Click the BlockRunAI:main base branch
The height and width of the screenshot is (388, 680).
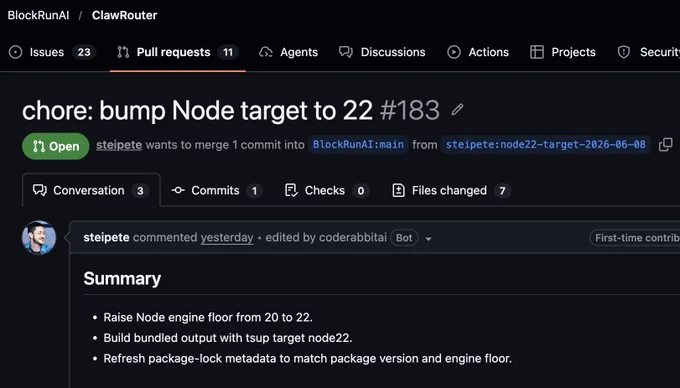tap(358, 145)
